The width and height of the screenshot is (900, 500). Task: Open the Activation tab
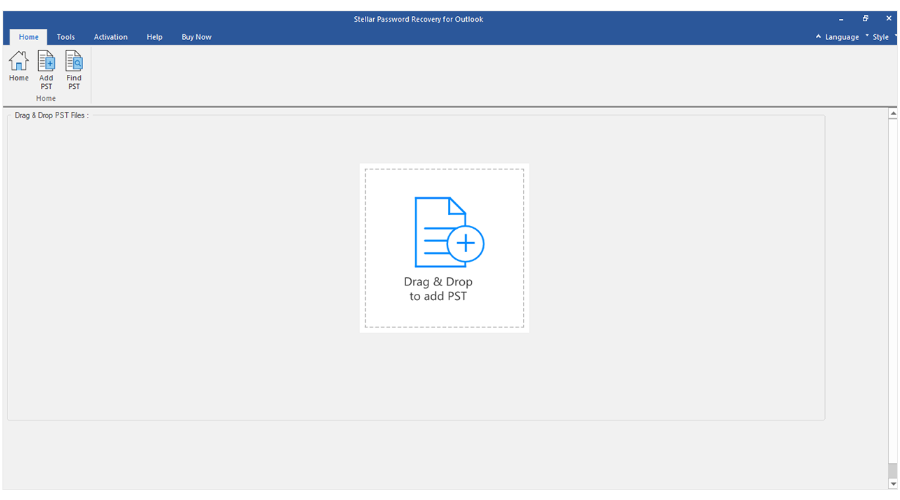111,37
